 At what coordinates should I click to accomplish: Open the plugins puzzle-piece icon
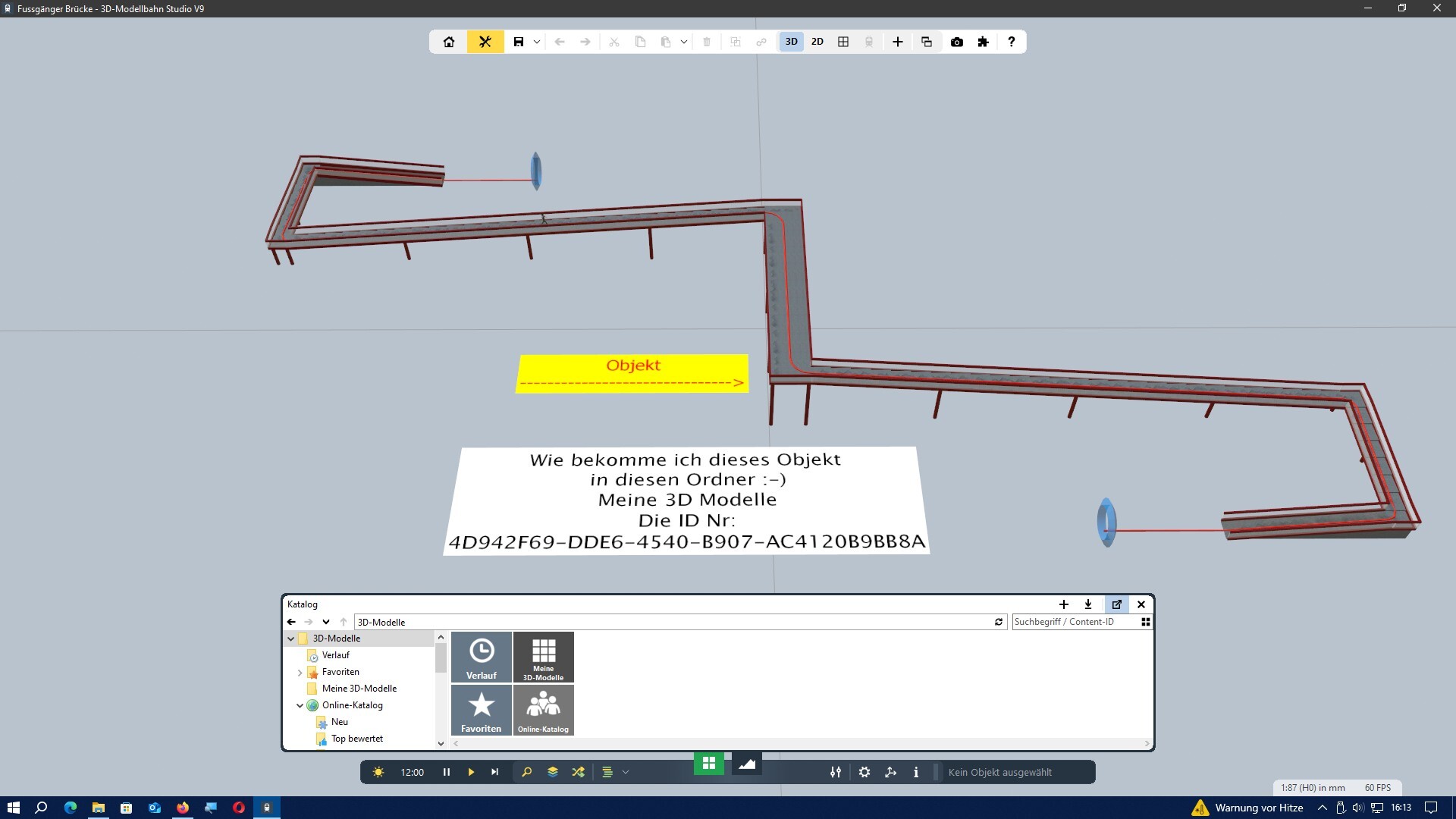pyautogui.click(x=984, y=42)
